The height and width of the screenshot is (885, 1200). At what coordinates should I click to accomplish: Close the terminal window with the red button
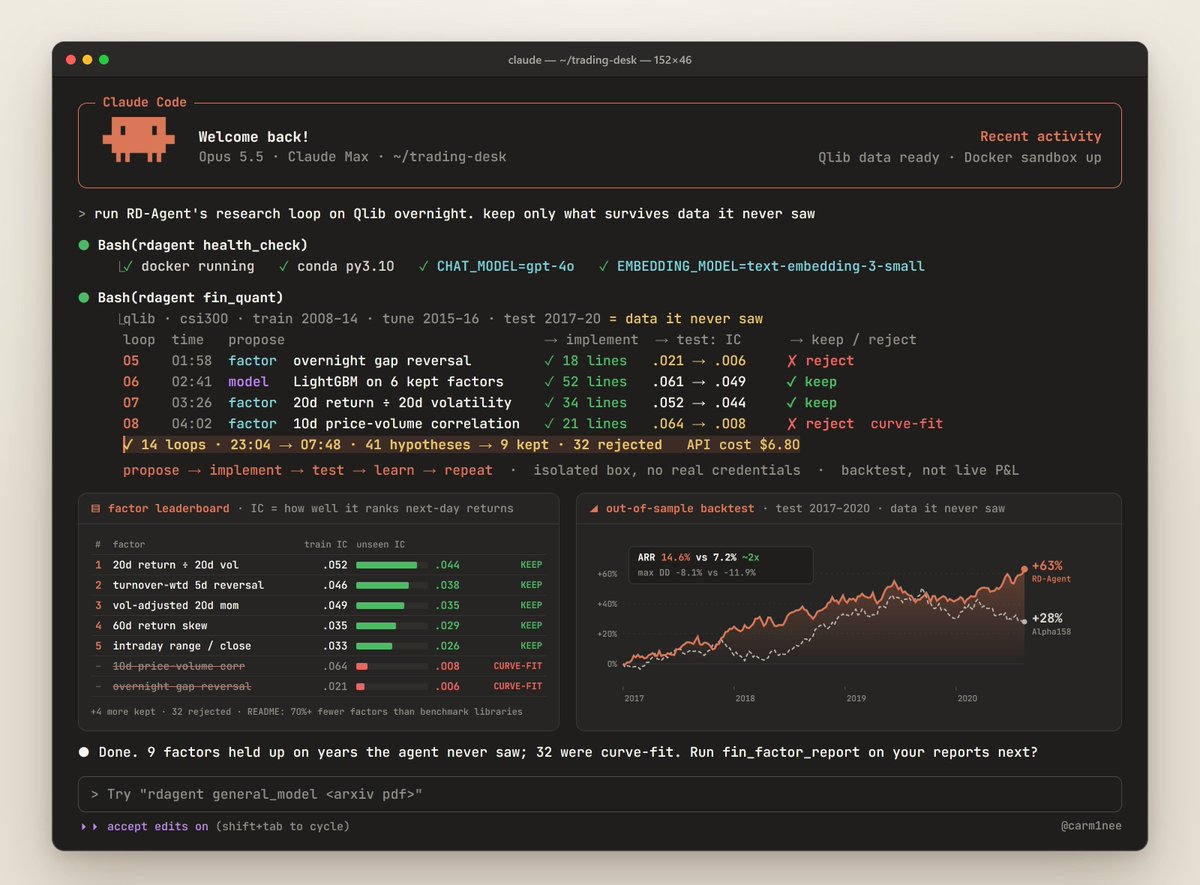pos(71,60)
